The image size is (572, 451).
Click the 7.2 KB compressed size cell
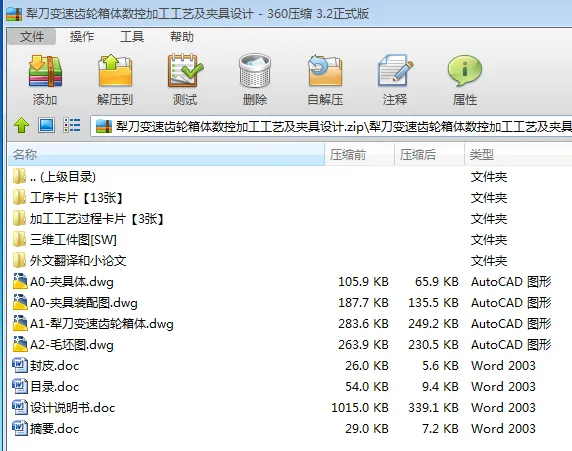(440, 429)
